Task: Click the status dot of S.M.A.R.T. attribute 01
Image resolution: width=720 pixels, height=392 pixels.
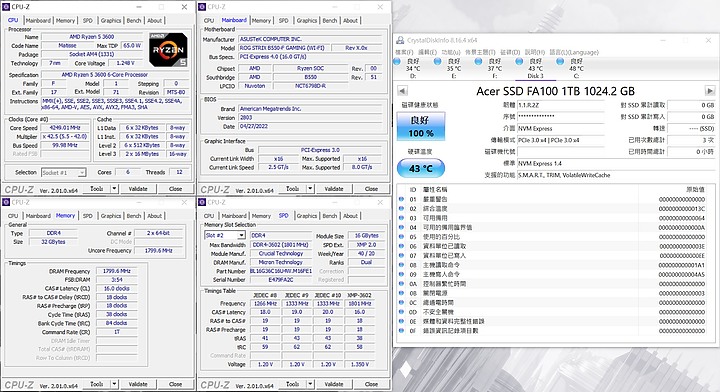Action: 401,199
